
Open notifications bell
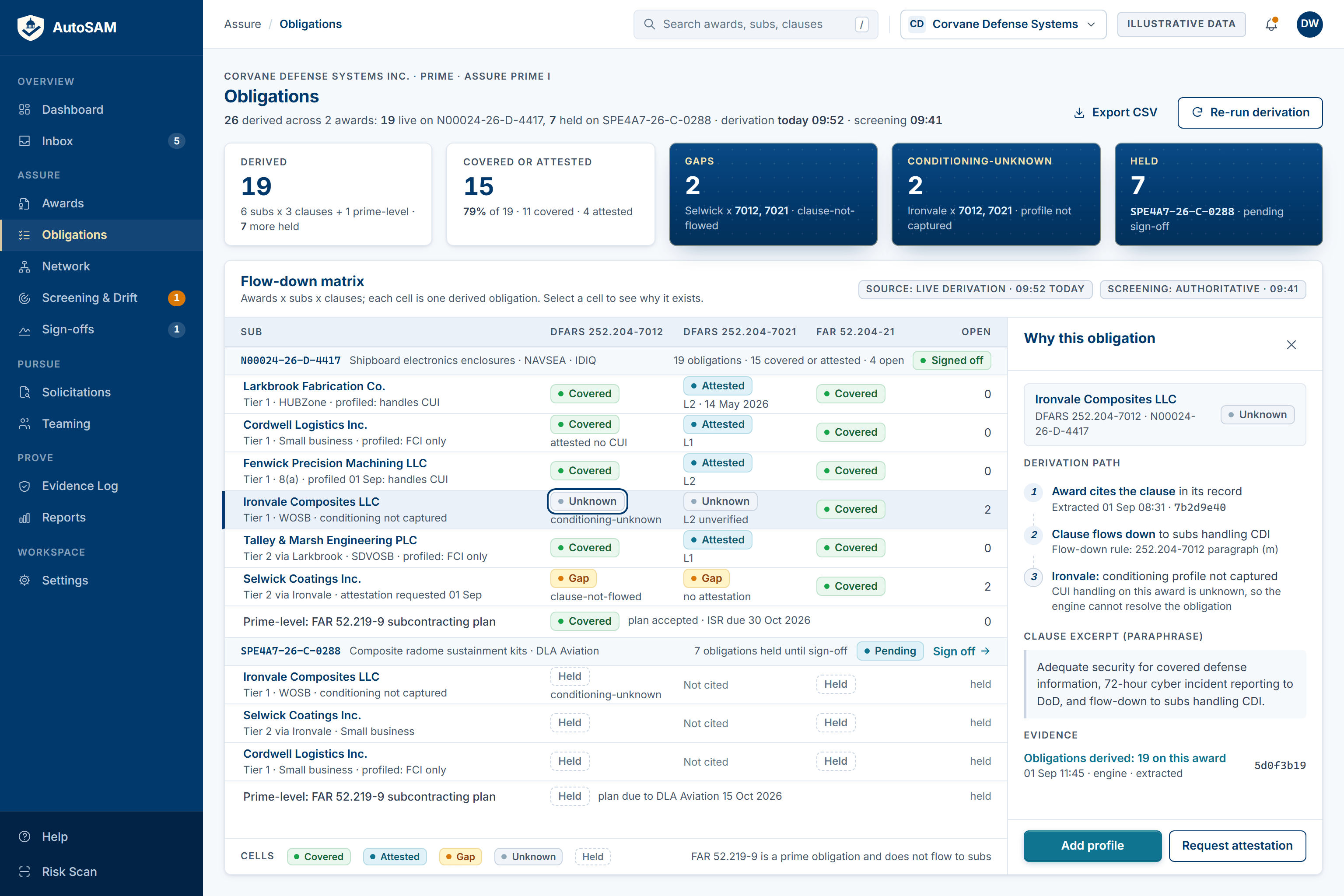pos(1271,24)
